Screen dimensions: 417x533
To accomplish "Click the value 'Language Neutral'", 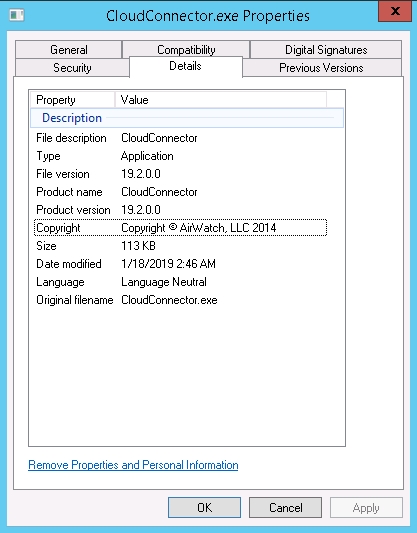I will [164, 282].
